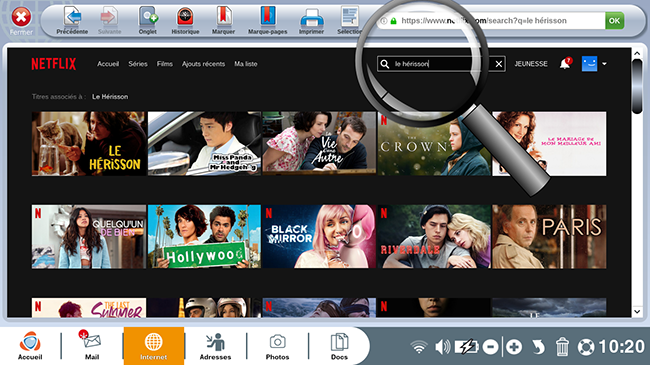Click the blue profile avatar icon
The height and width of the screenshot is (365, 650).
coord(589,64)
